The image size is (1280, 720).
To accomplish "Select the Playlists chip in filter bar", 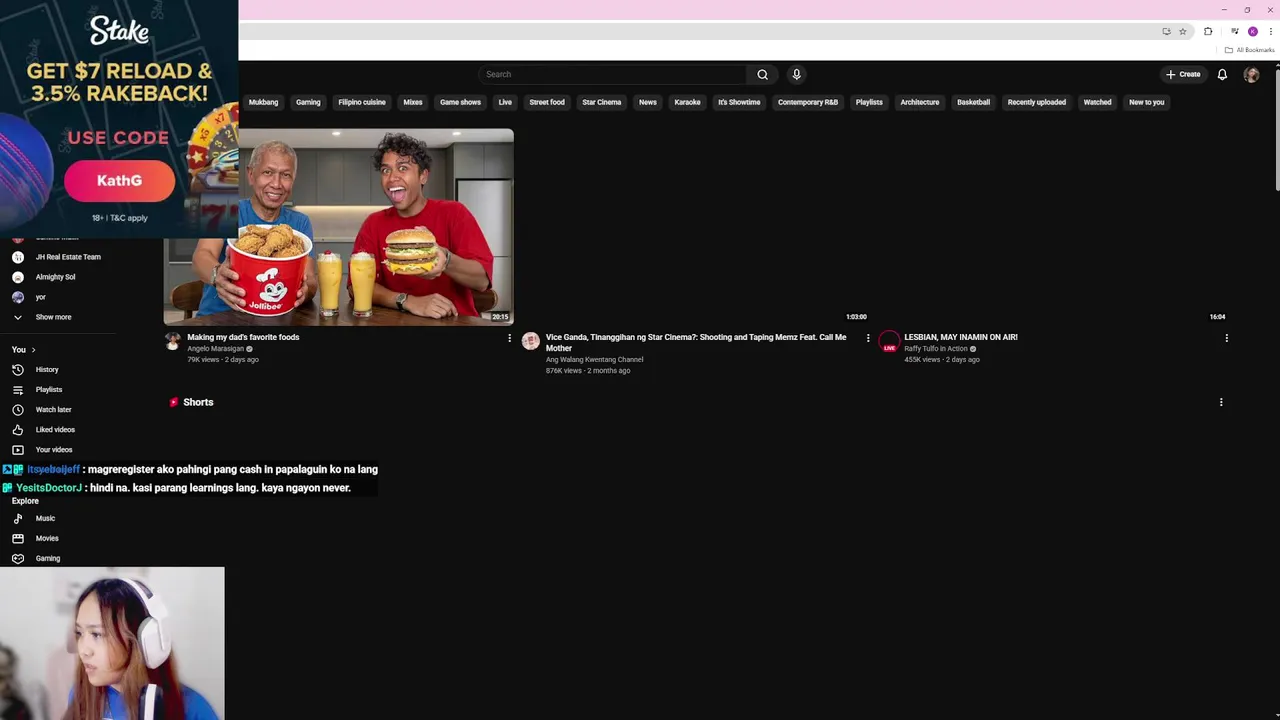I will coord(869,102).
